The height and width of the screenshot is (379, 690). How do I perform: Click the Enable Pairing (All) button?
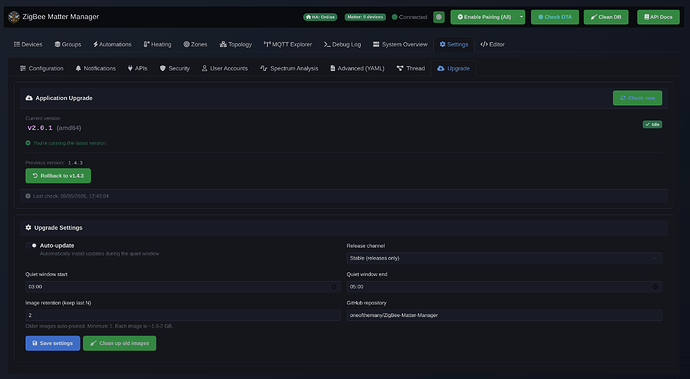point(484,17)
